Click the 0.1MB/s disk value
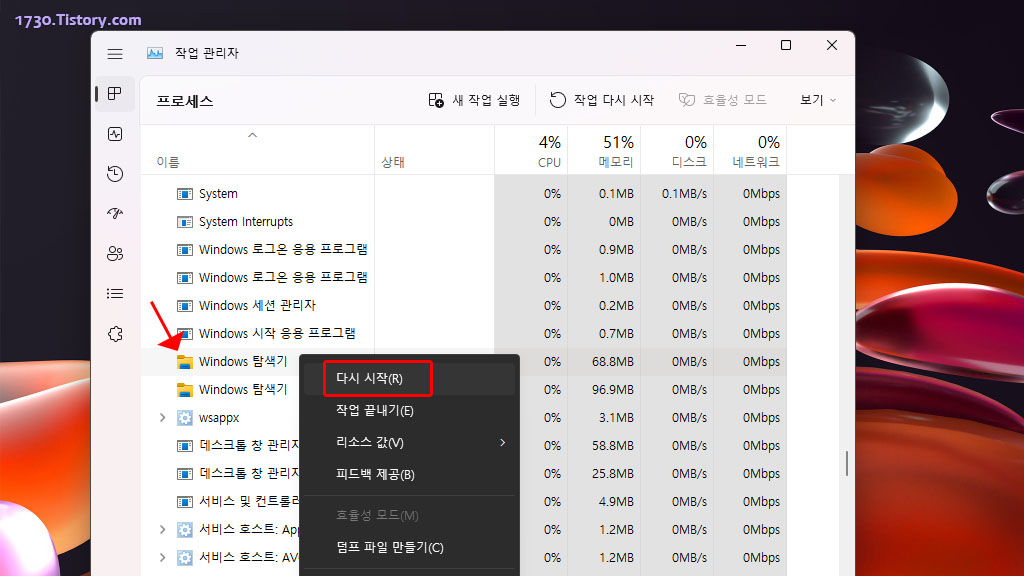The height and width of the screenshot is (576, 1024). (x=684, y=194)
